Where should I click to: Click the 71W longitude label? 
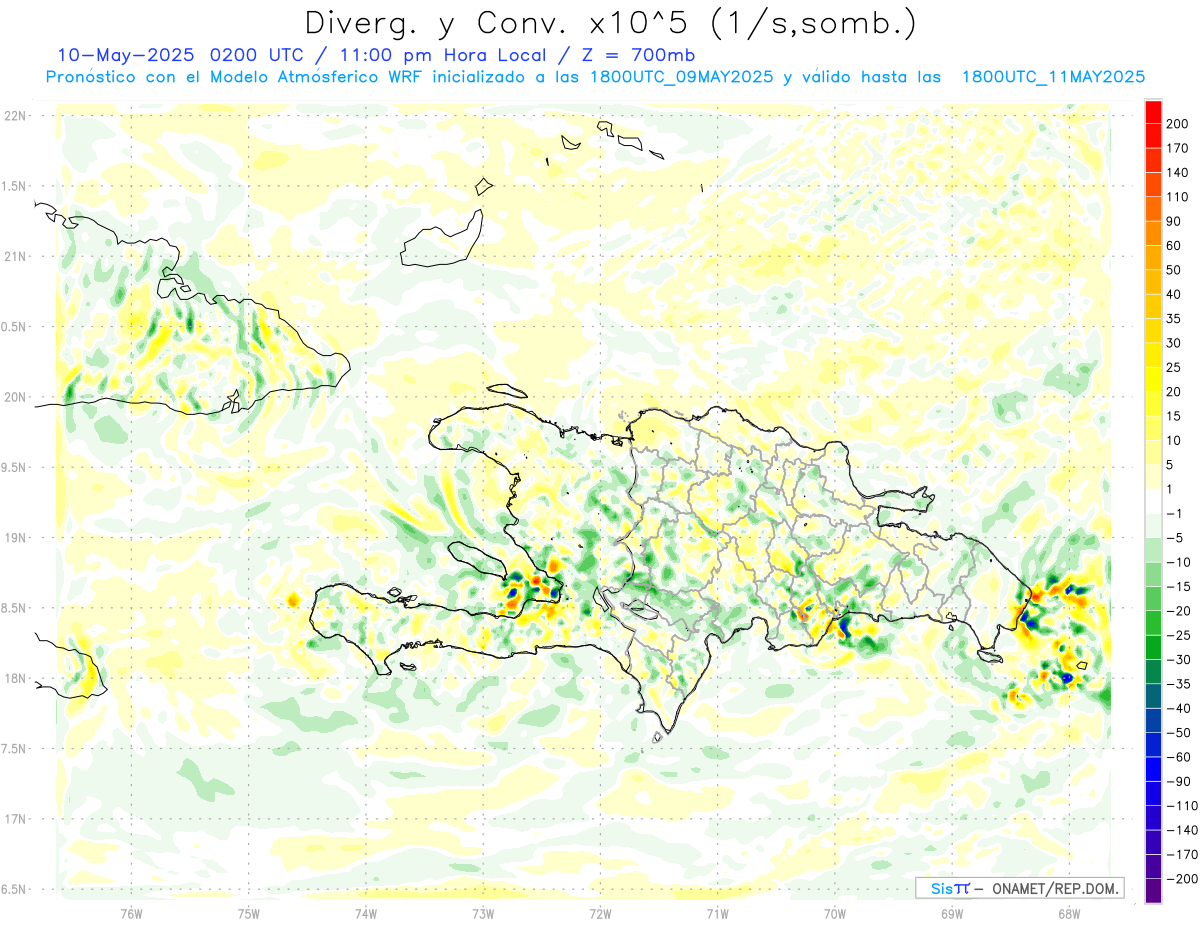[717, 913]
